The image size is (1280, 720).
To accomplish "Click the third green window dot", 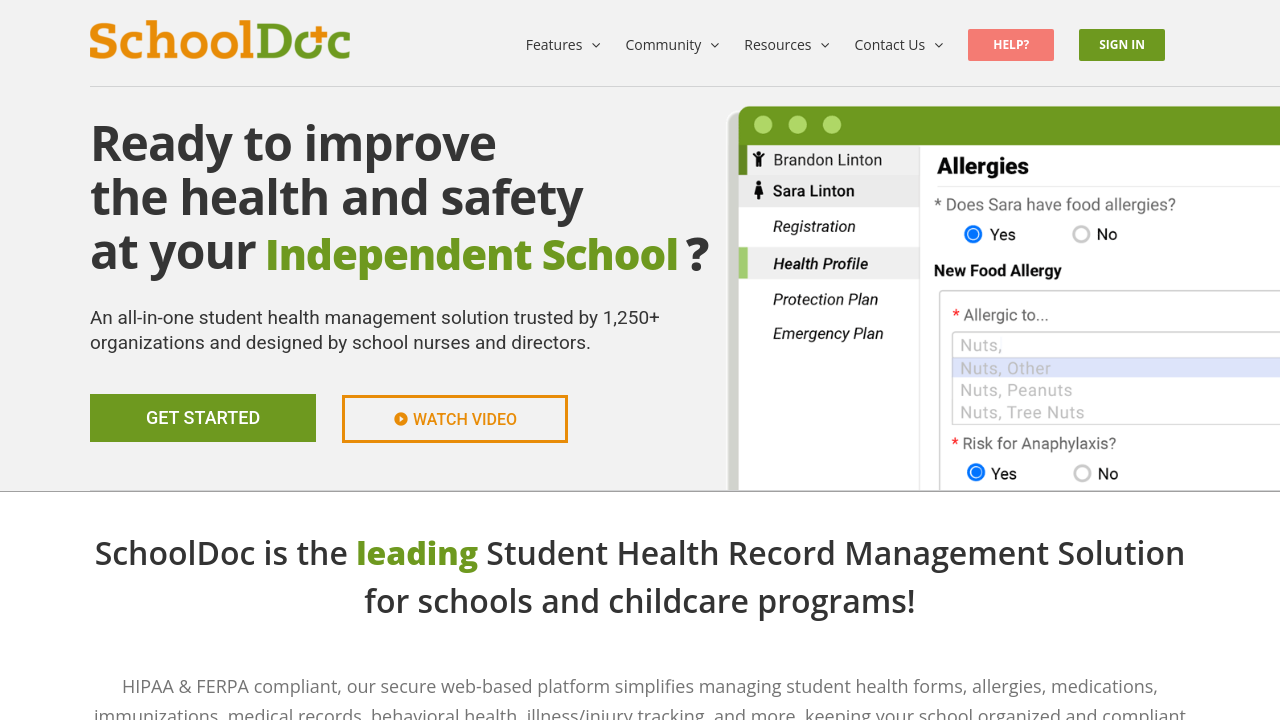I will tap(831, 125).
